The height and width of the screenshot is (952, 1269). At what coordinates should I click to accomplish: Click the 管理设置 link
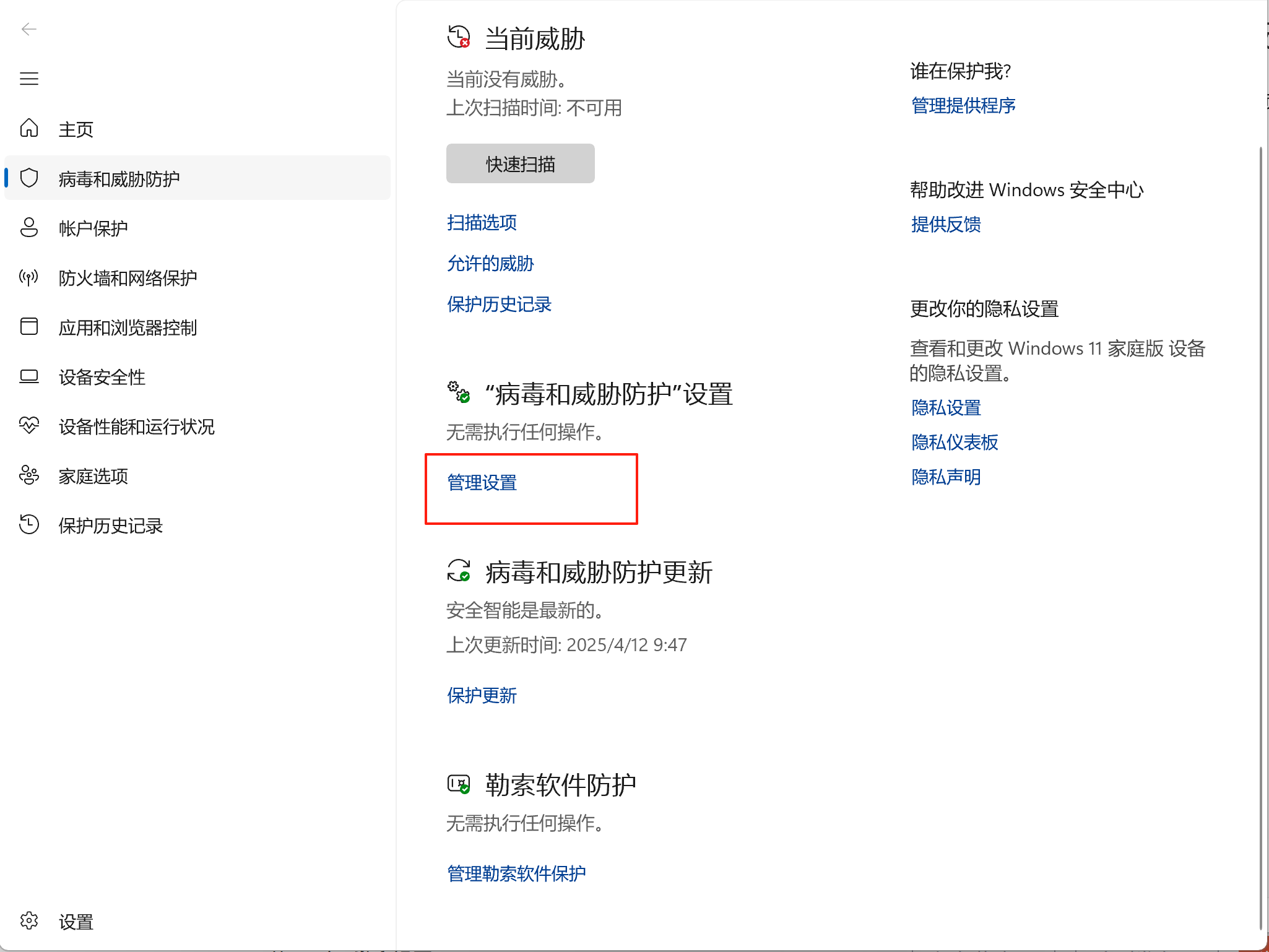[482, 482]
